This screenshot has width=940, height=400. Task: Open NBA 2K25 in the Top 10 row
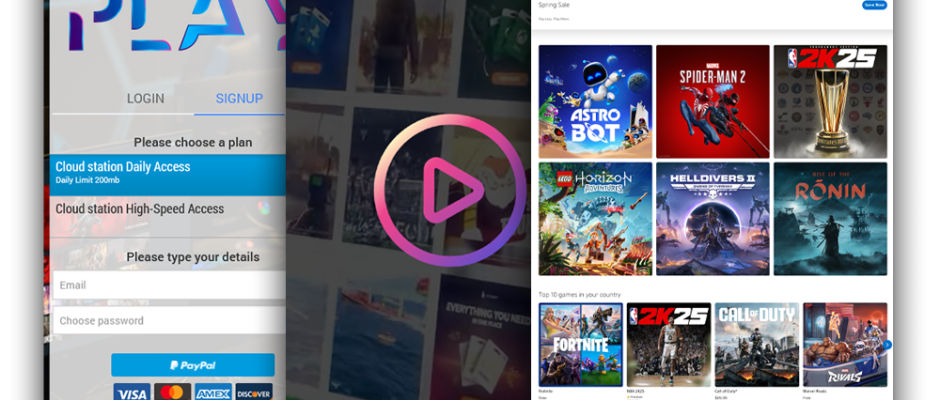pos(668,345)
